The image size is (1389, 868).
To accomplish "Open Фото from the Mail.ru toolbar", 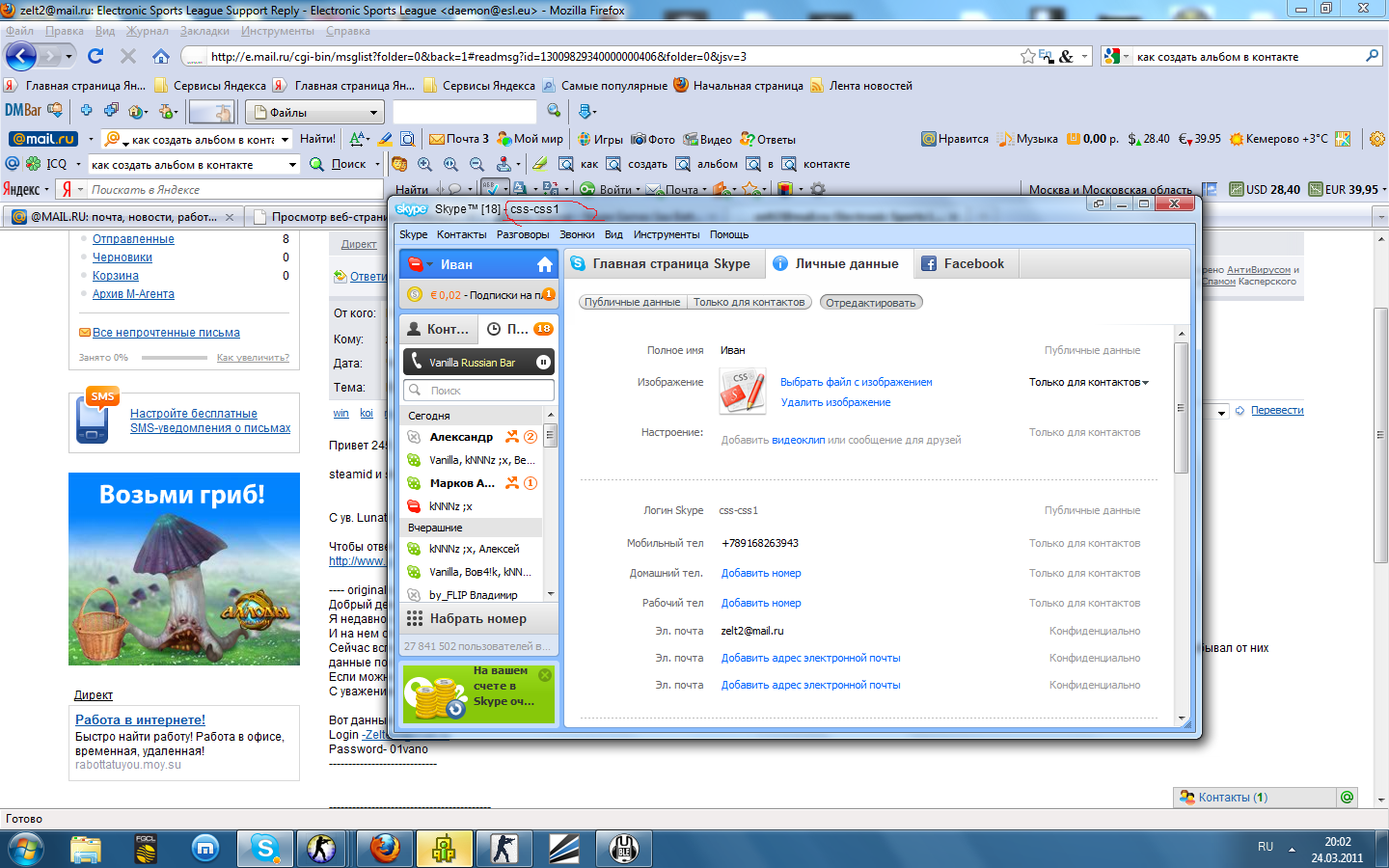I will click(653, 139).
